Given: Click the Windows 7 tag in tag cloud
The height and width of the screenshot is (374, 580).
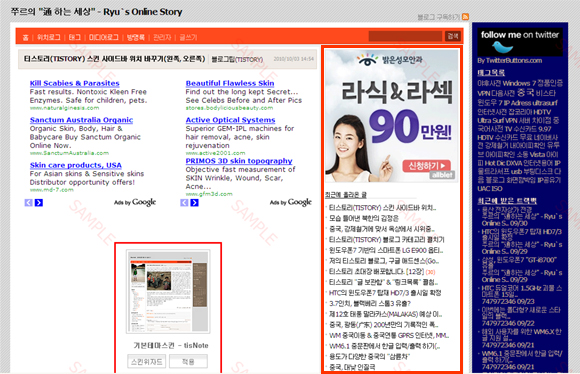Looking at the screenshot, I should pos(519,83).
